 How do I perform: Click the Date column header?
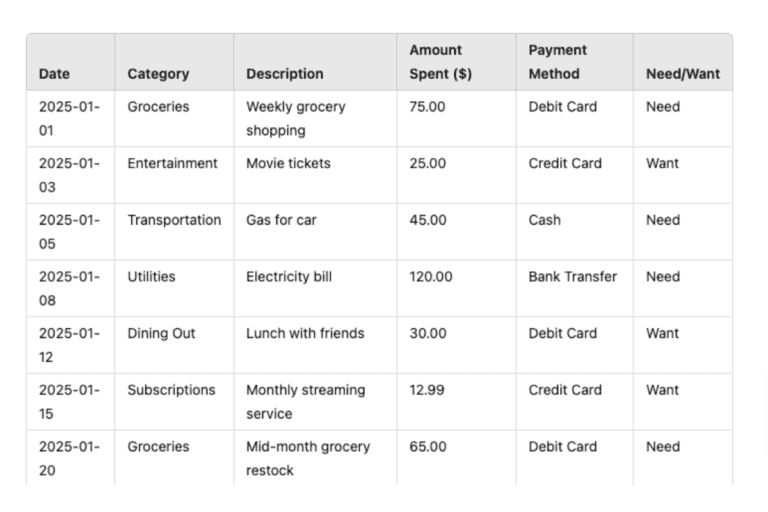54,74
